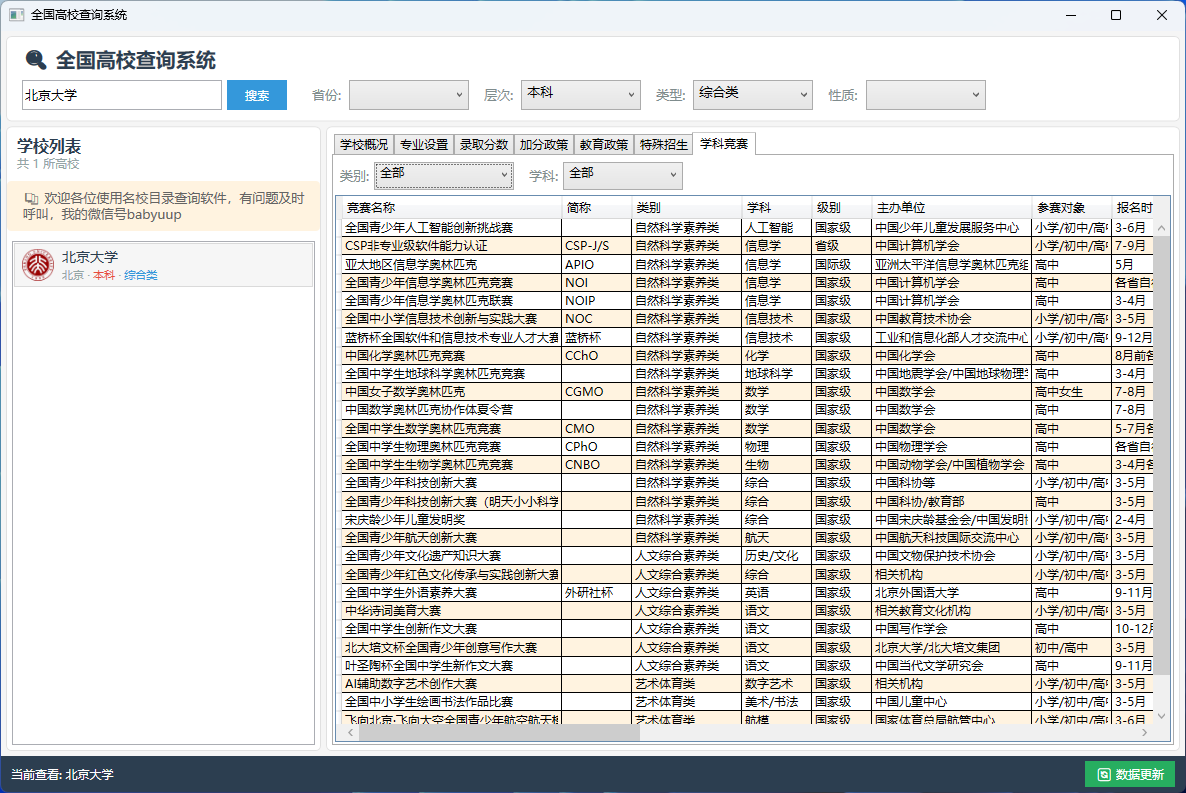This screenshot has width=1186, height=793.
Task: Select the 学科竞赛 tab
Action: click(x=724, y=143)
